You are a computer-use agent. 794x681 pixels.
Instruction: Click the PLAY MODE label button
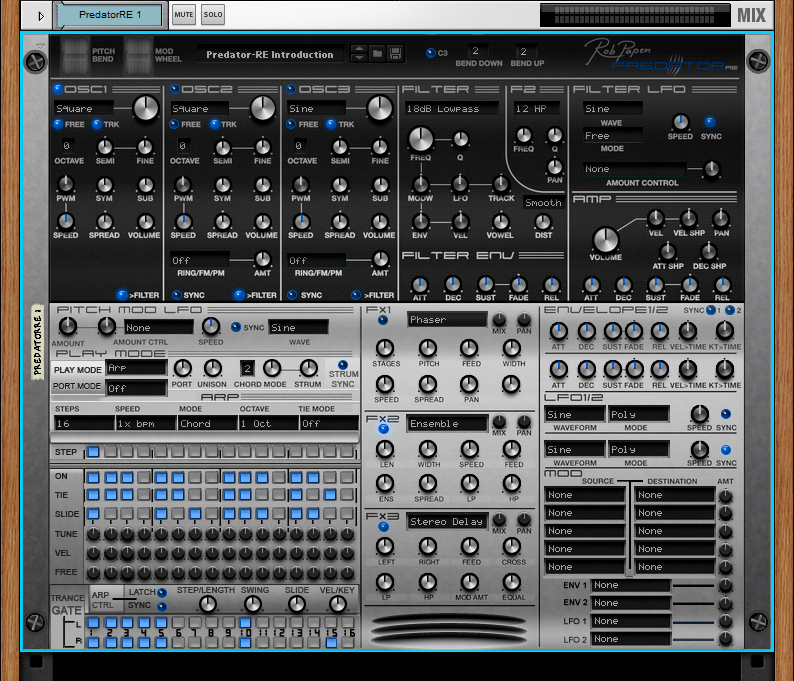77,370
